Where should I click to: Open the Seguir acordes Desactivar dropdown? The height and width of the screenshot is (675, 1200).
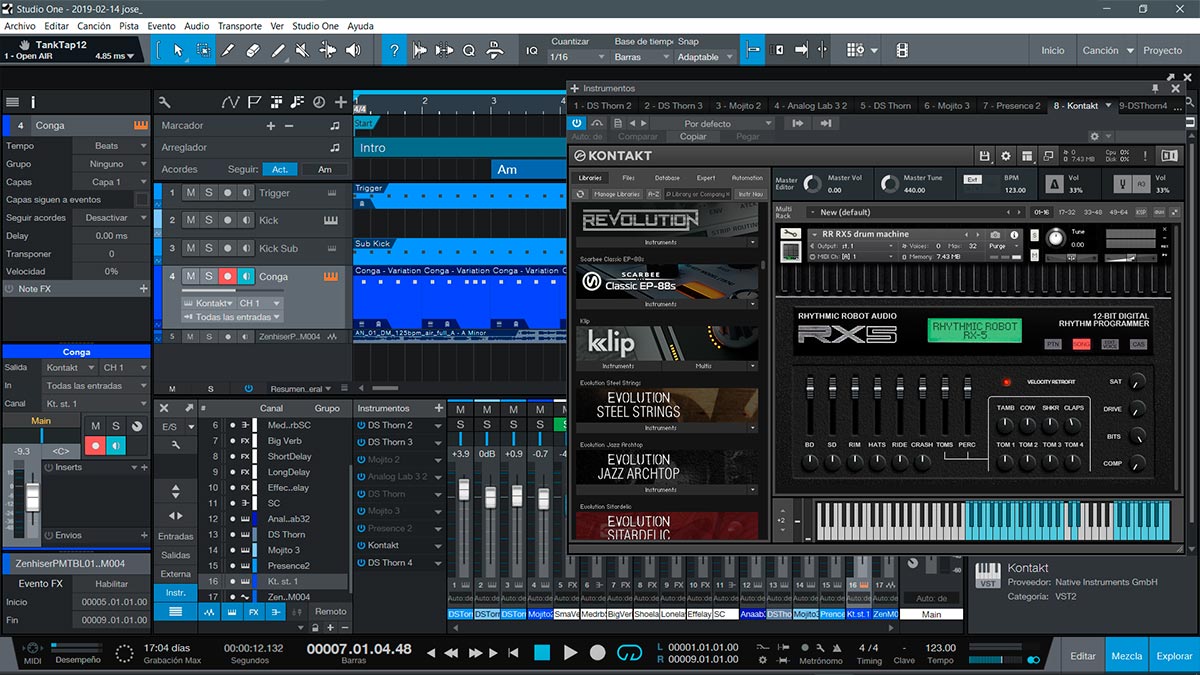coord(112,218)
